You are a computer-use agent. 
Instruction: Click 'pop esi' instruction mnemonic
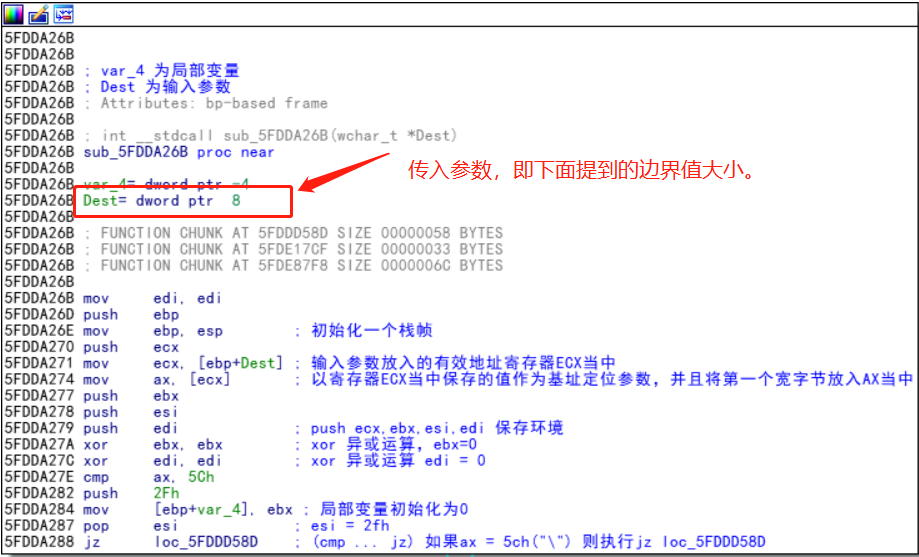[96, 526]
